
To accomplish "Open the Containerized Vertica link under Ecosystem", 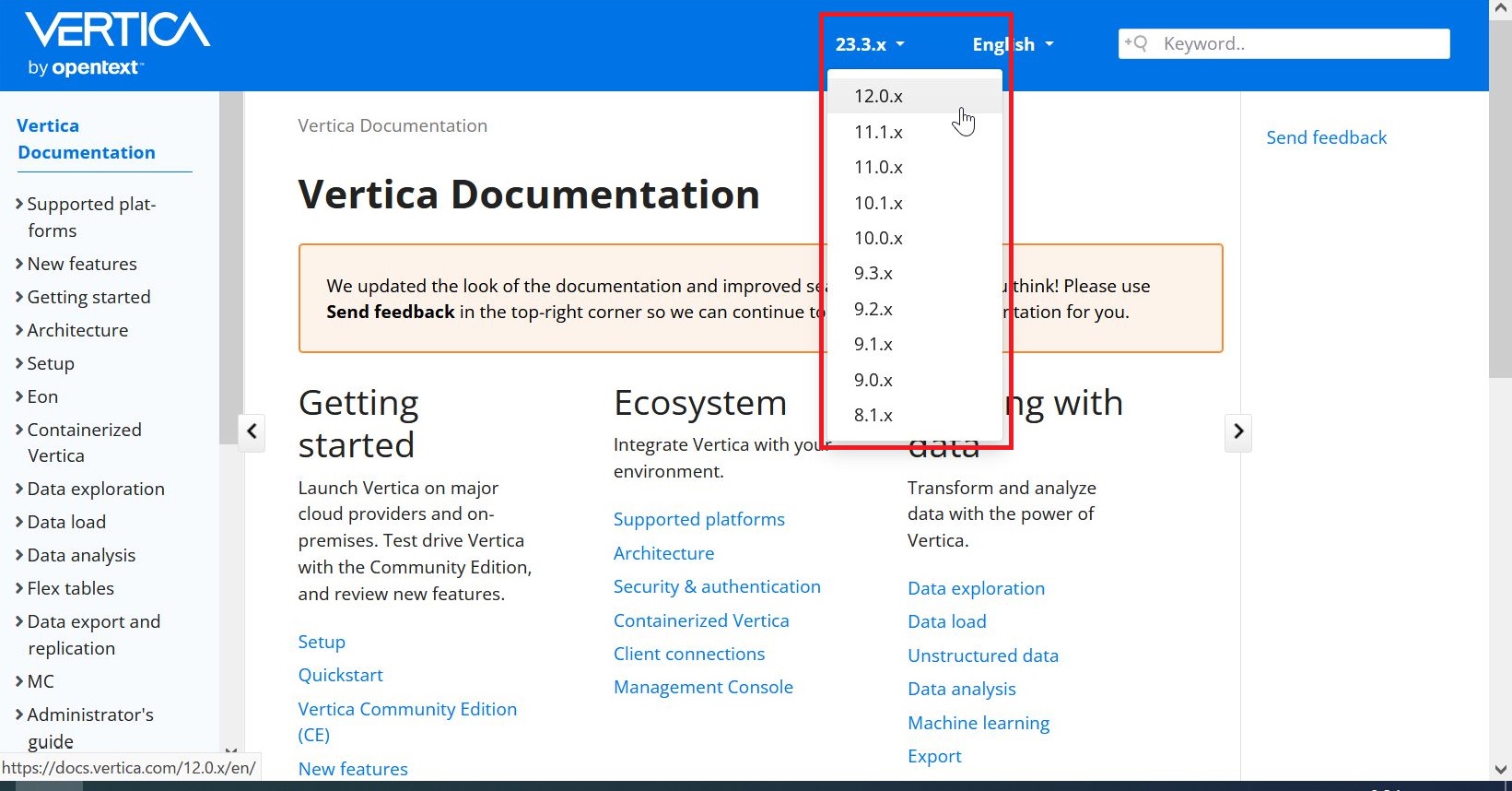I will 701,620.
